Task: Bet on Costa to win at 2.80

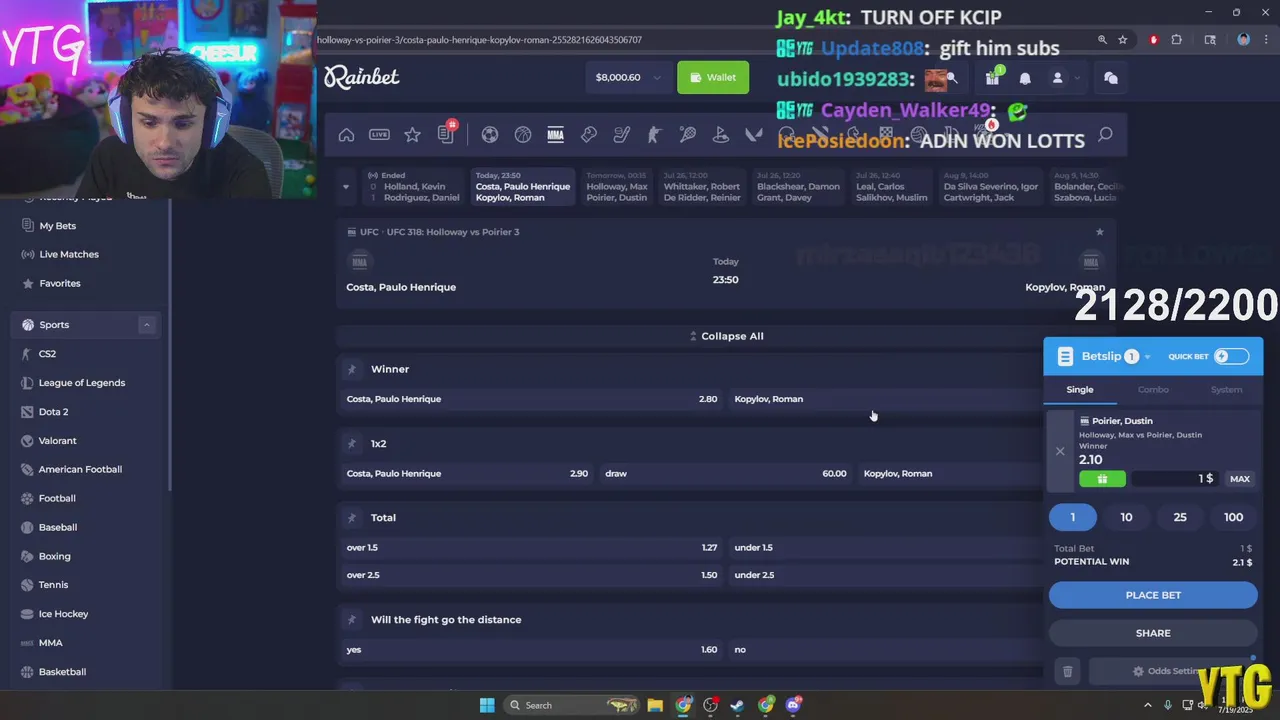Action: [531, 399]
